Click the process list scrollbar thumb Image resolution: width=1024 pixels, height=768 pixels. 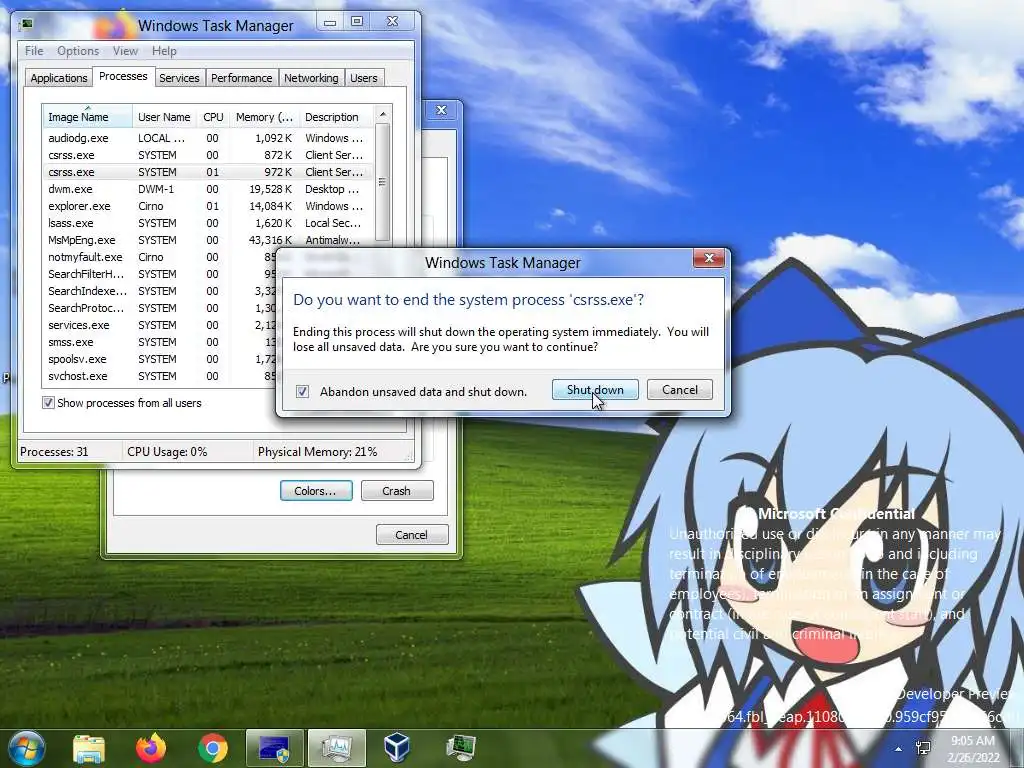383,182
